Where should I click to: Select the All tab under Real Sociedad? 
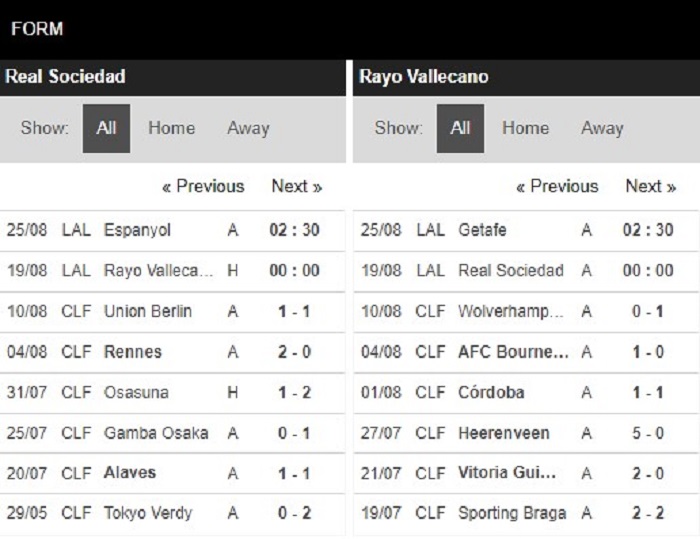pos(106,129)
